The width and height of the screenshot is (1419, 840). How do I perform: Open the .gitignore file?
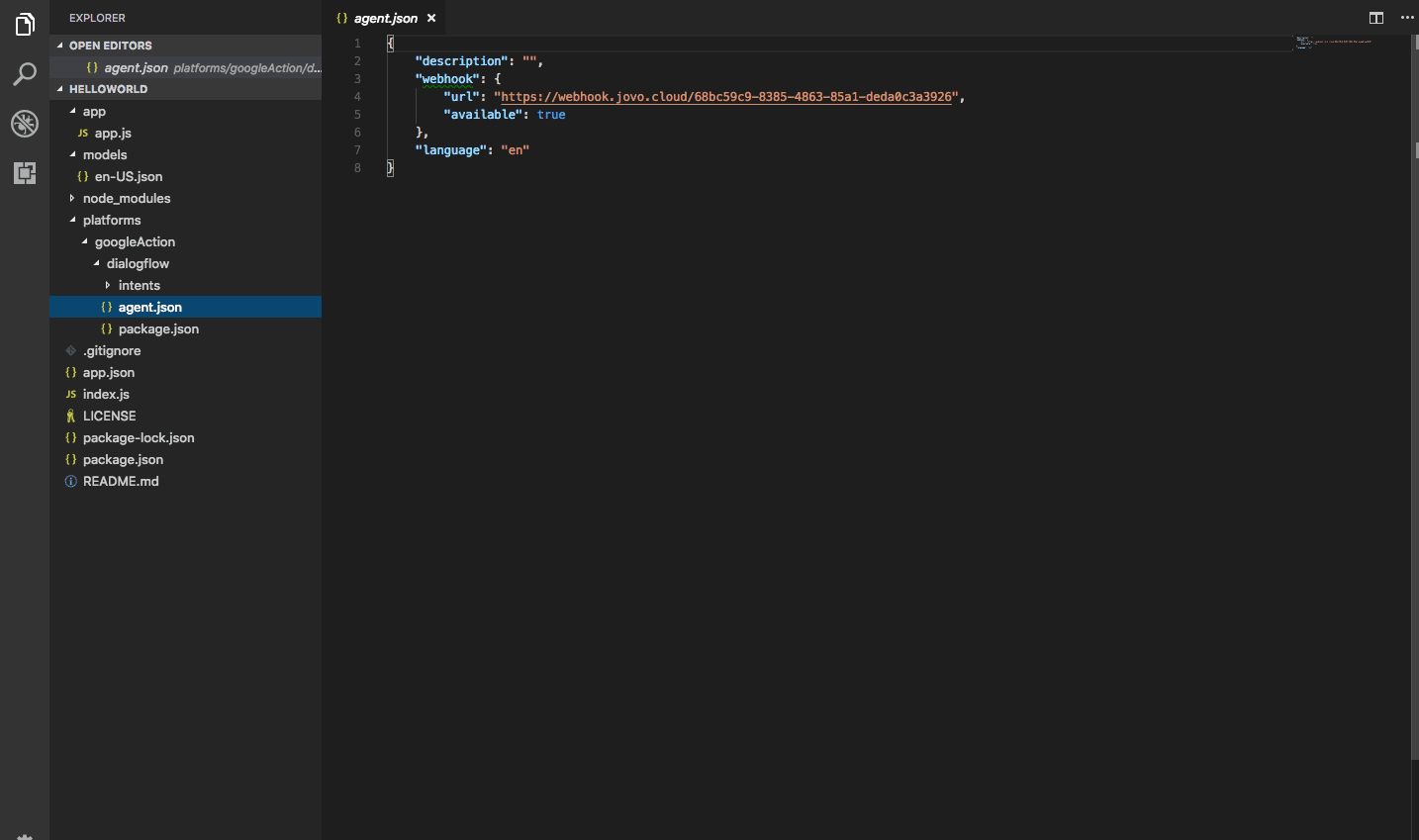[x=185, y=350]
